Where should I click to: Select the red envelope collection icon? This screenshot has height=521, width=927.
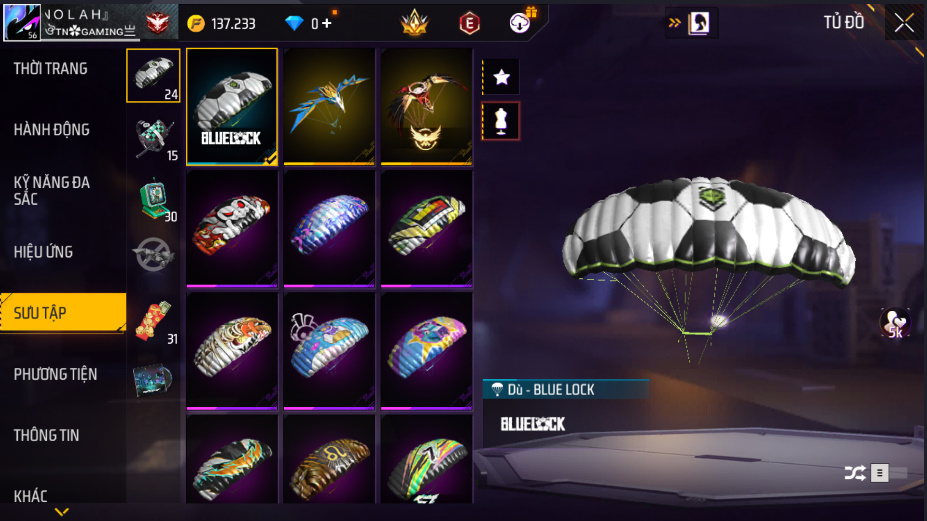coord(154,321)
